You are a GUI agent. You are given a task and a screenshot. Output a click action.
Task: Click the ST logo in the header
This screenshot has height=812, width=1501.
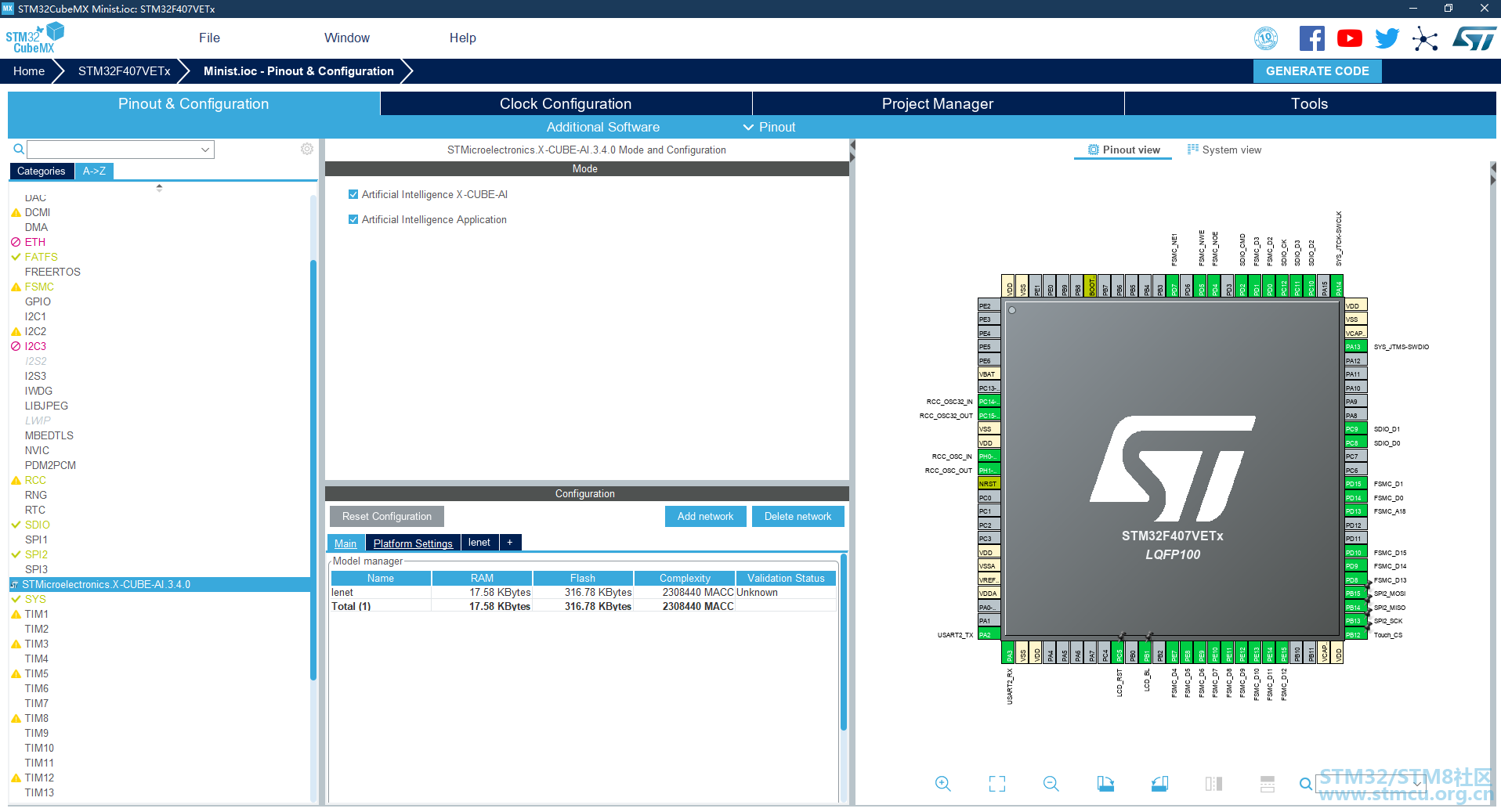[x=1474, y=38]
